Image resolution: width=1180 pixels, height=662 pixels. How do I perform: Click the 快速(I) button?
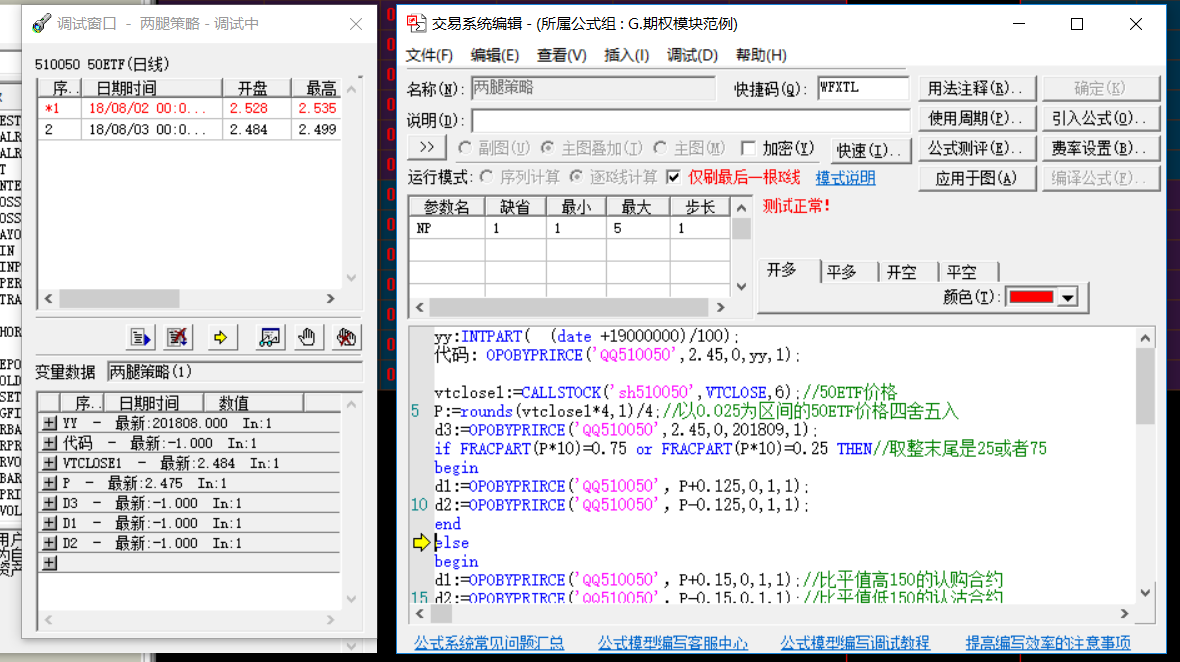[870, 150]
